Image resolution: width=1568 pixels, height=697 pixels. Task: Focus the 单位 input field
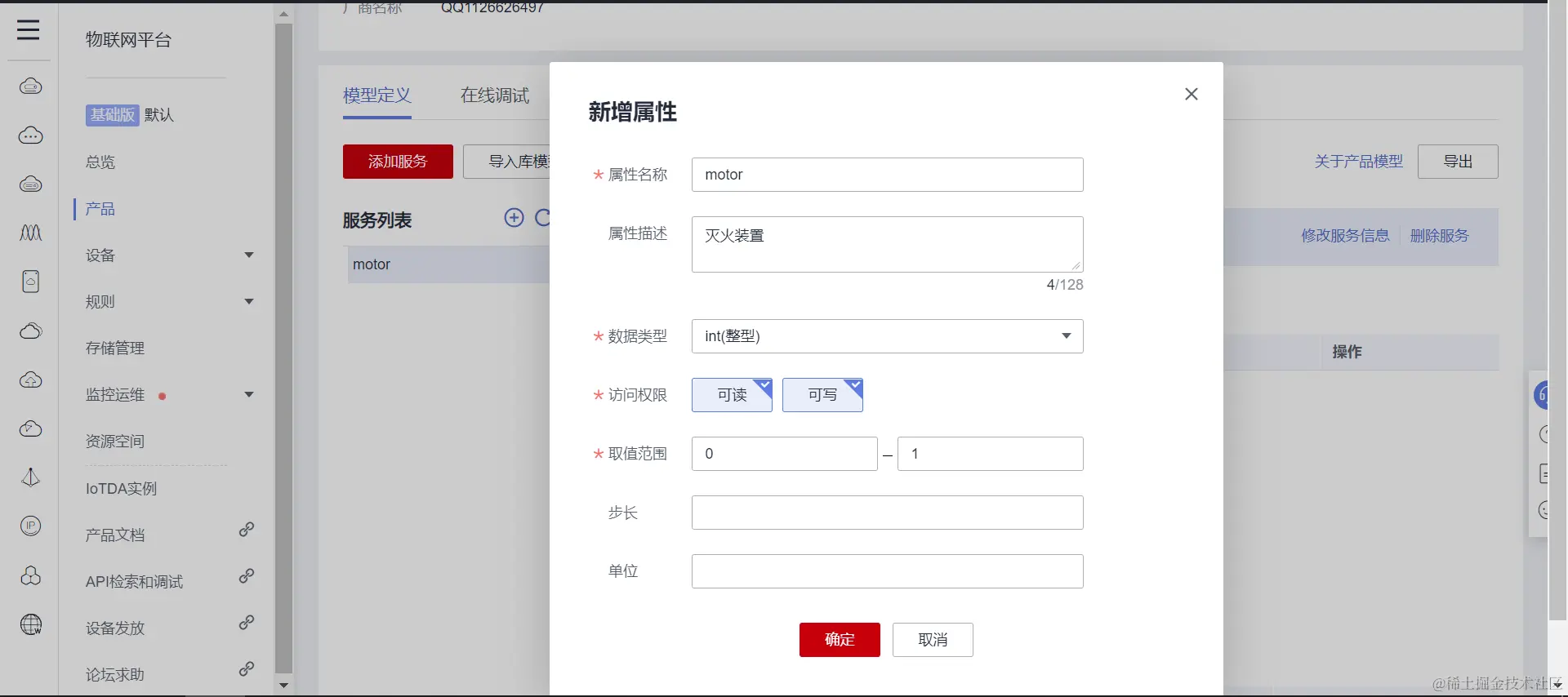pyautogui.click(x=887, y=571)
